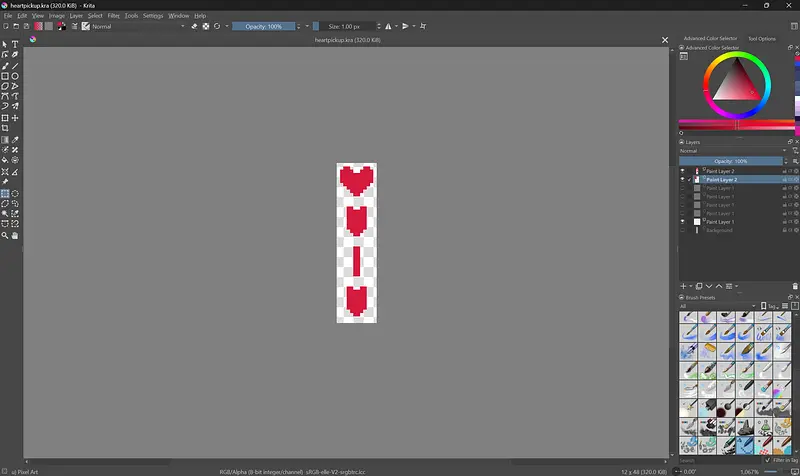This screenshot has height=476, width=800.
Task: Click the Move tool icon
Action: click(x=15, y=118)
